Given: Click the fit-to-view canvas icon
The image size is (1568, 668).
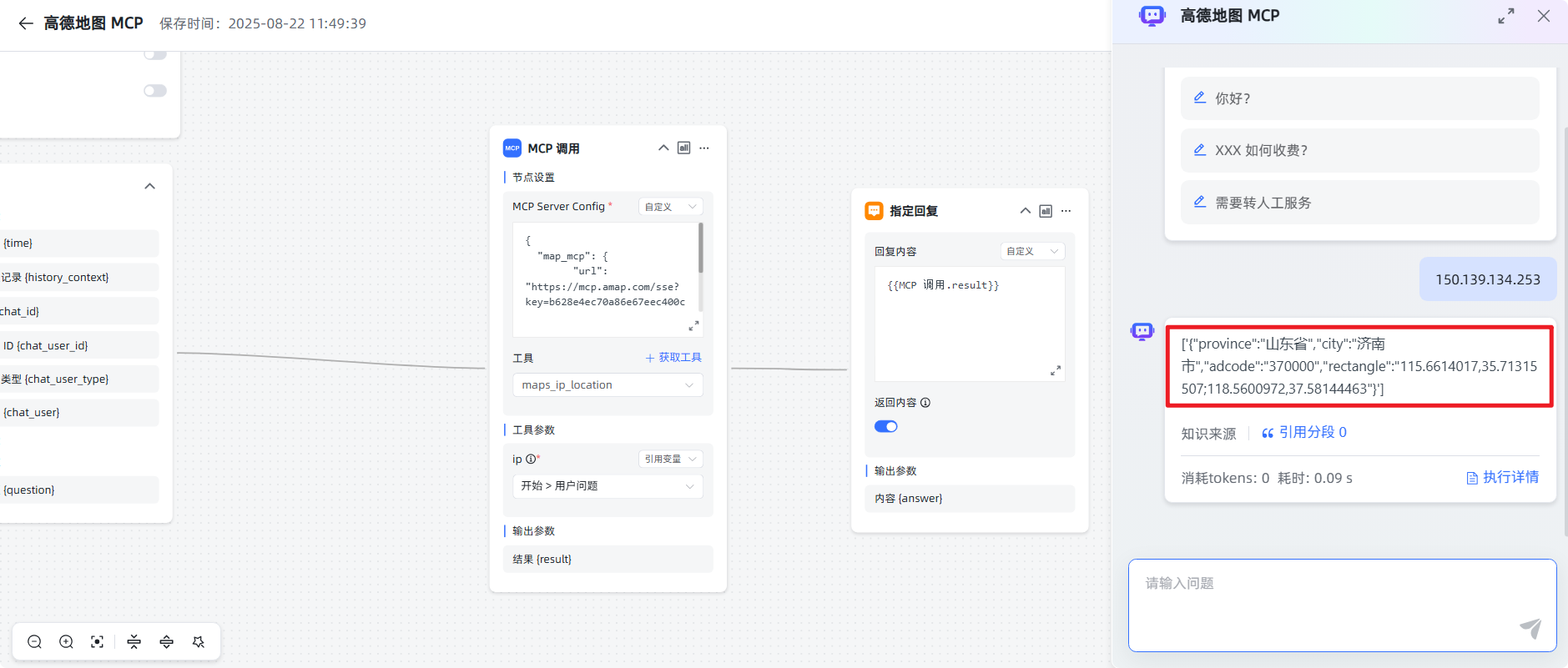Looking at the screenshot, I should coord(98,641).
